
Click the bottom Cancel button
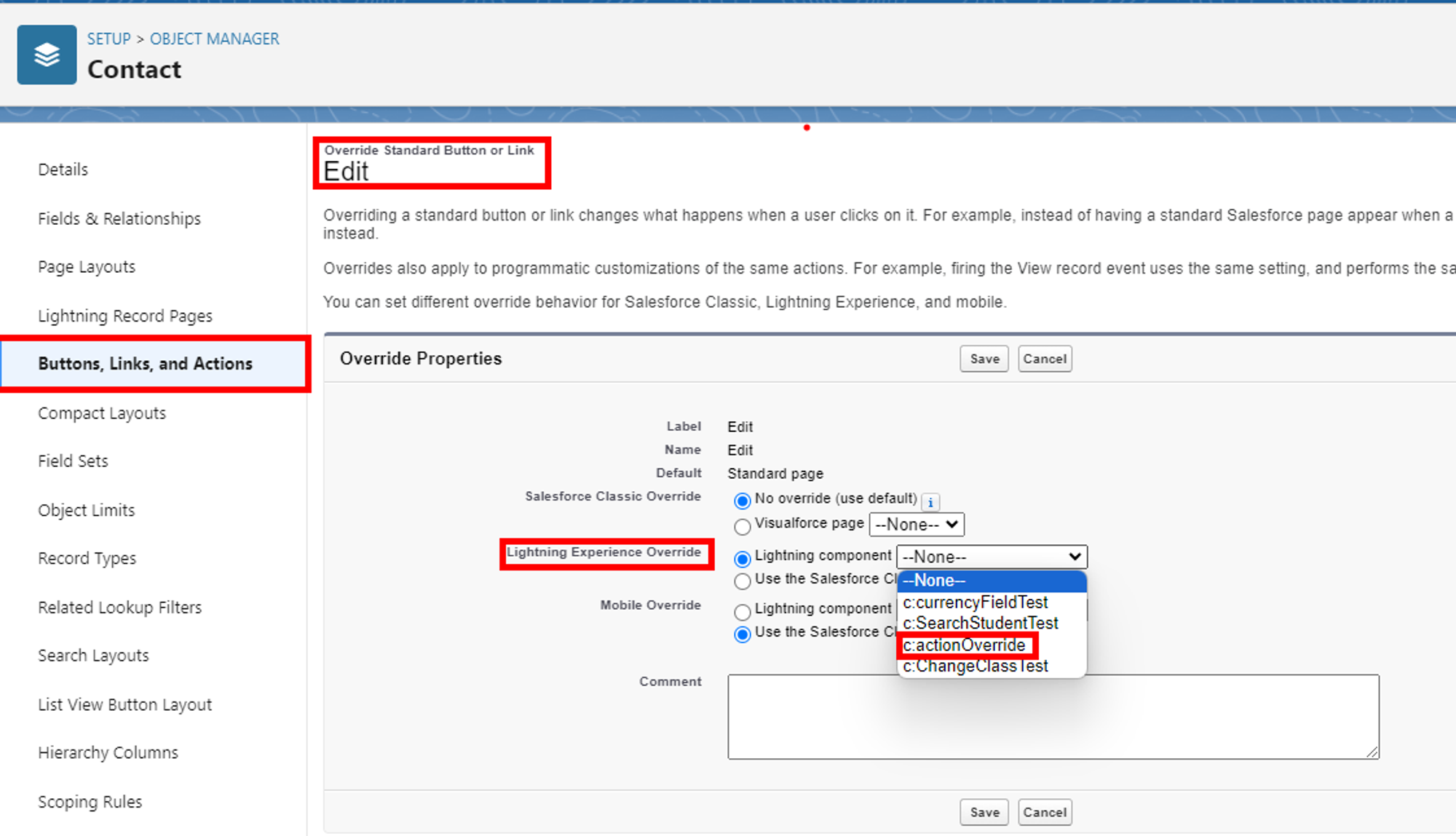(x=1045, y=812)
